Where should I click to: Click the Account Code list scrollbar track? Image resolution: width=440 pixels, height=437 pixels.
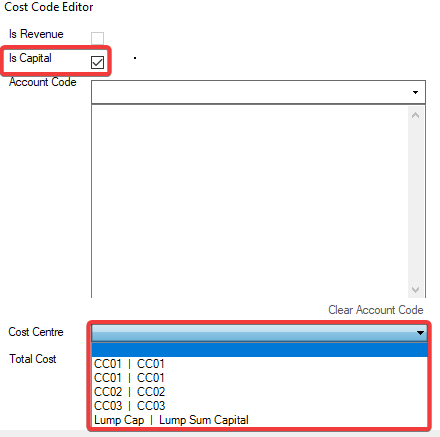coord(415,202)
